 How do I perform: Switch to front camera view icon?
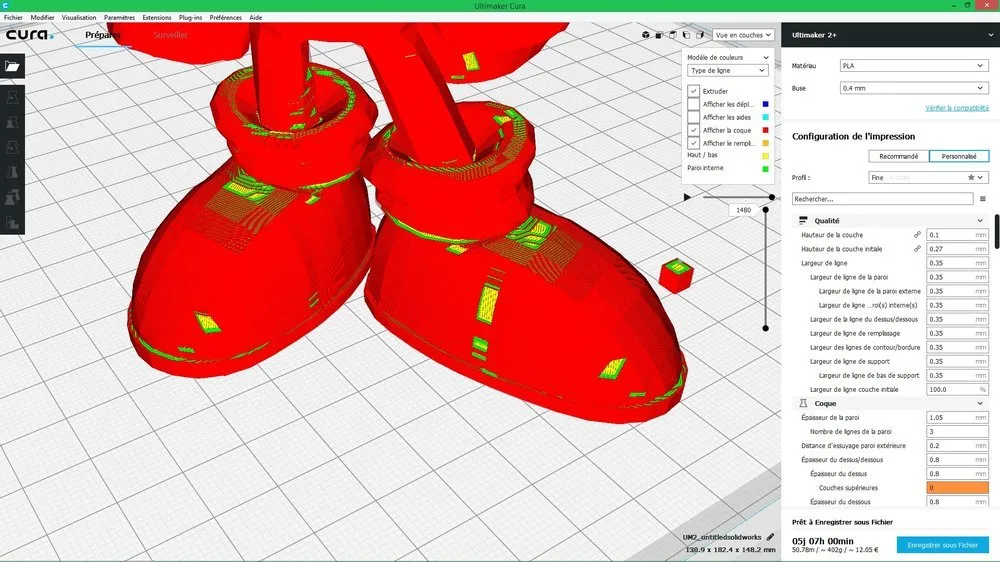tap(659, 35)
